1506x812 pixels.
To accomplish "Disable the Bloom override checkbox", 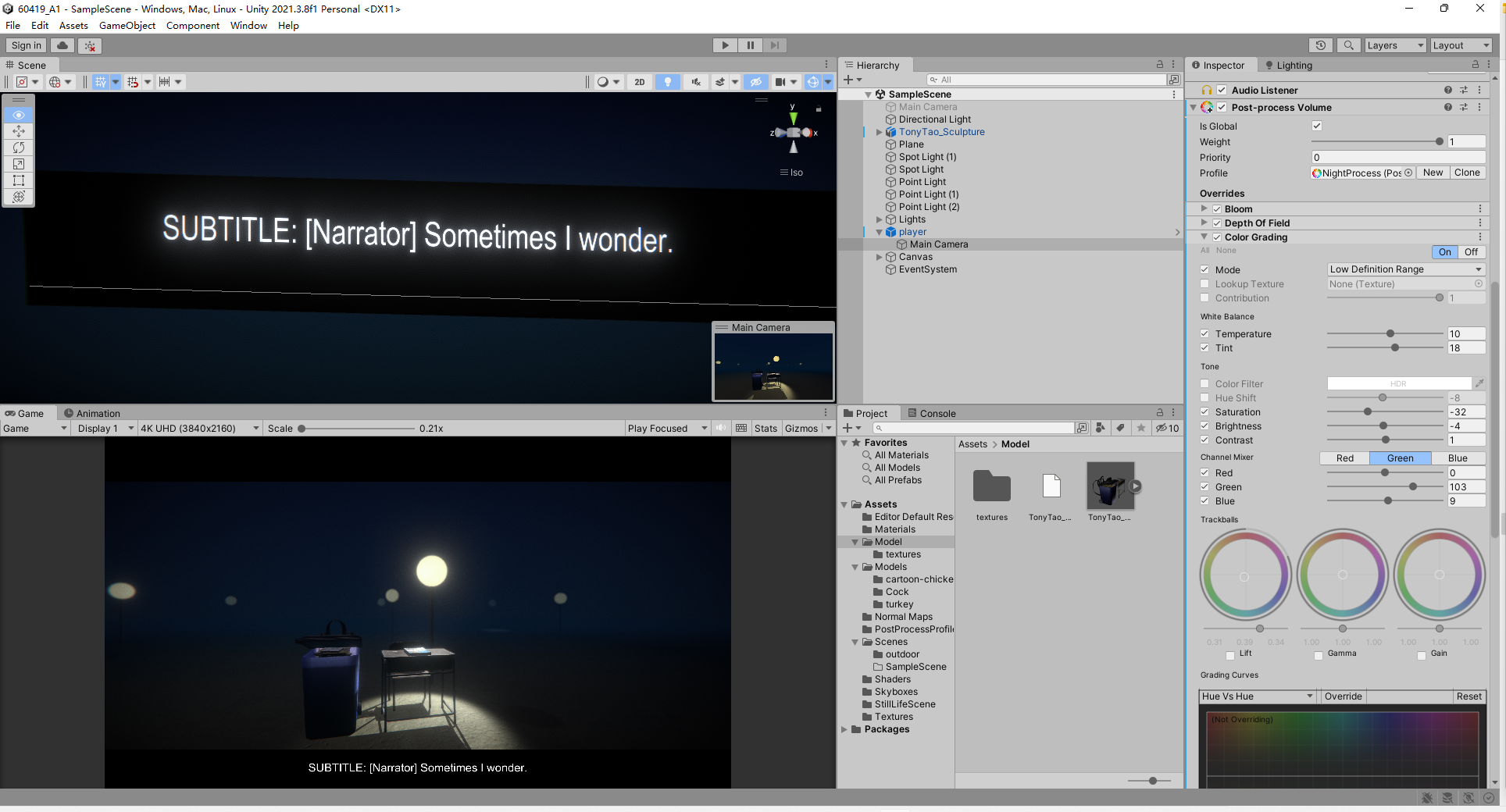I will (1217, 209).
